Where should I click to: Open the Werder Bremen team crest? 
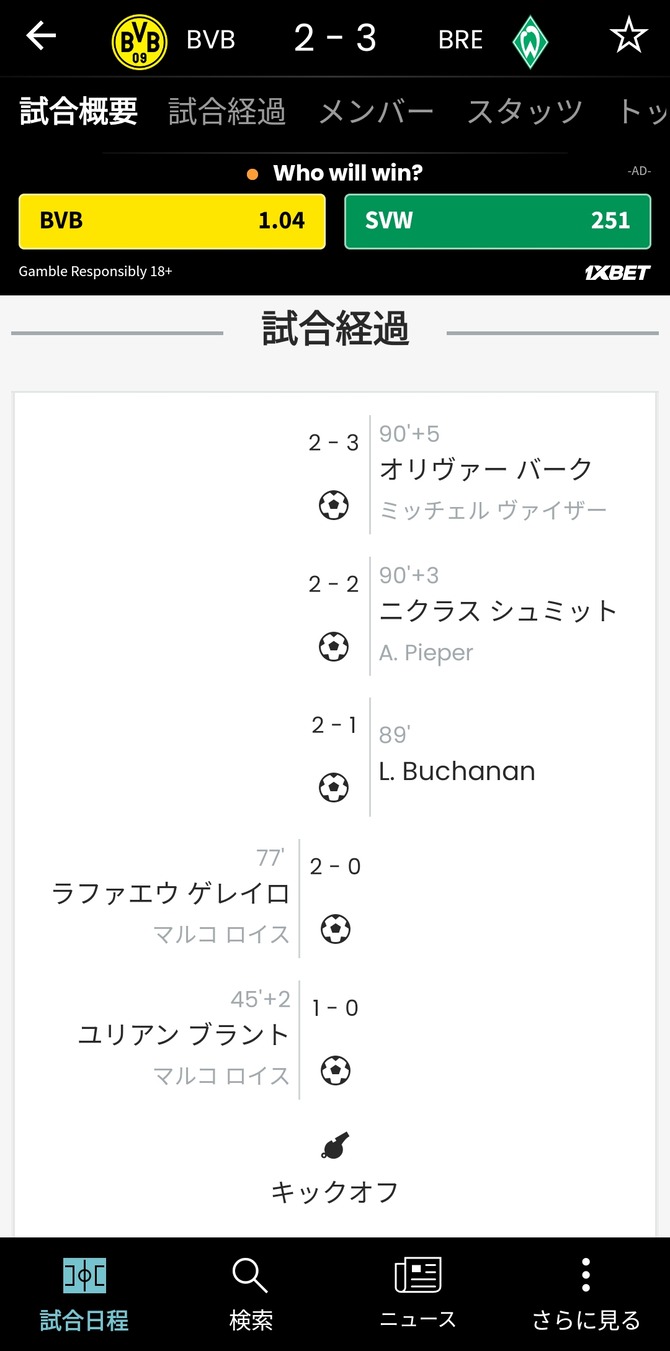pyautogui.click(x=530, y=41)
